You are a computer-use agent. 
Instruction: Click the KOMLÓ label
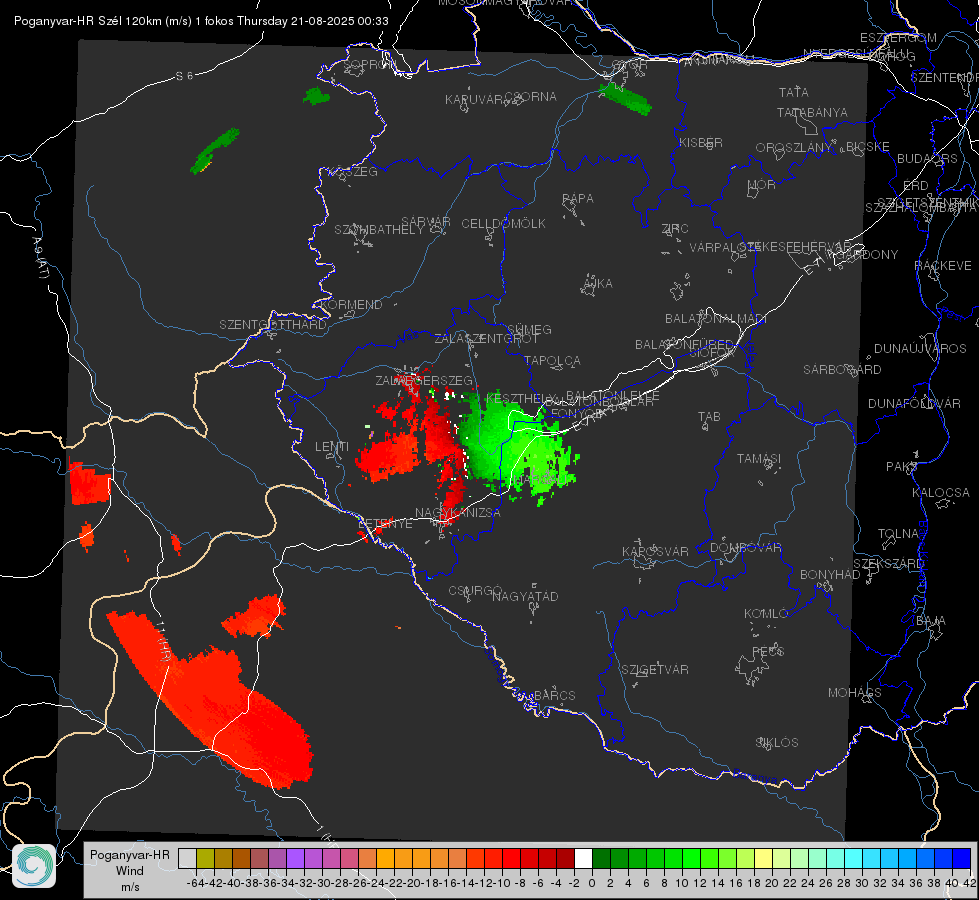[x=766, y=614]
